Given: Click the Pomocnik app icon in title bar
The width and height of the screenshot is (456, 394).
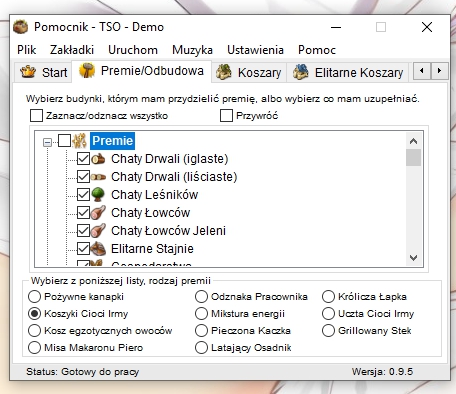Looking at the screenshot, I should click(21, 27).
